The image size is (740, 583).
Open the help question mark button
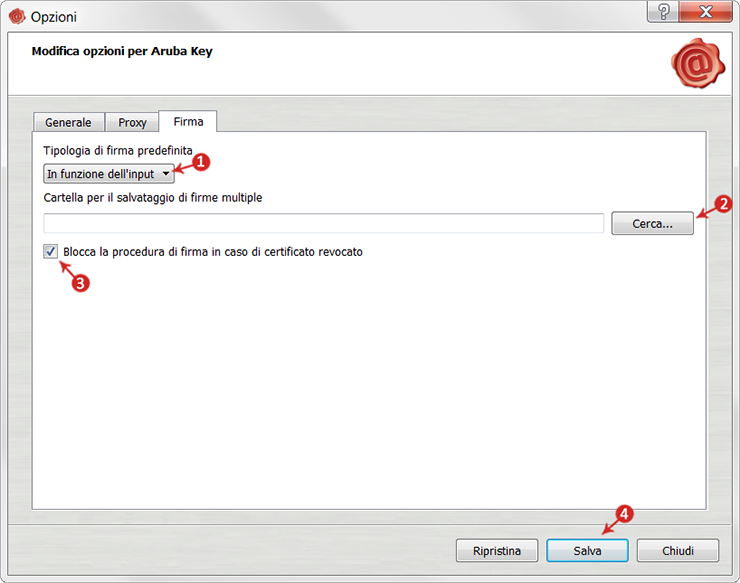(663, 12)
